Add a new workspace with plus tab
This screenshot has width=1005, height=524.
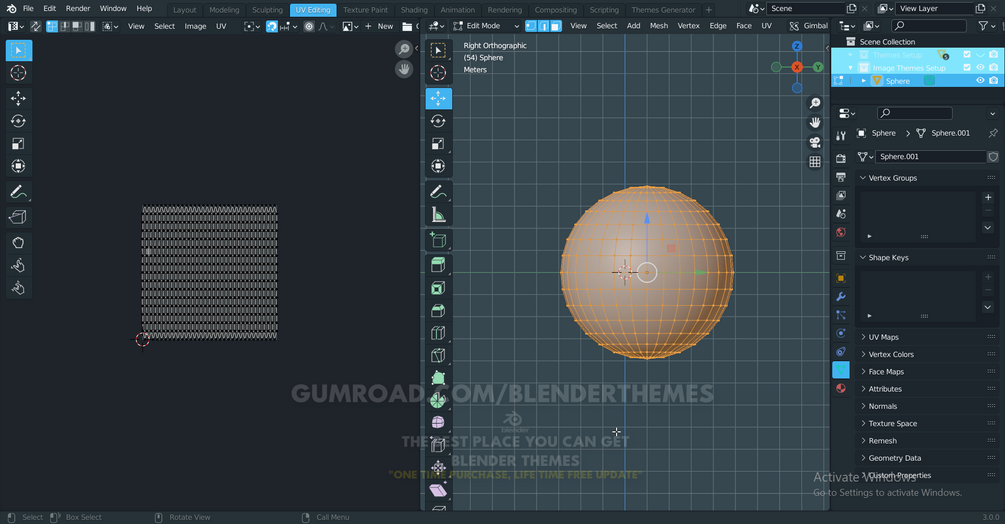(x=708, y=10)
